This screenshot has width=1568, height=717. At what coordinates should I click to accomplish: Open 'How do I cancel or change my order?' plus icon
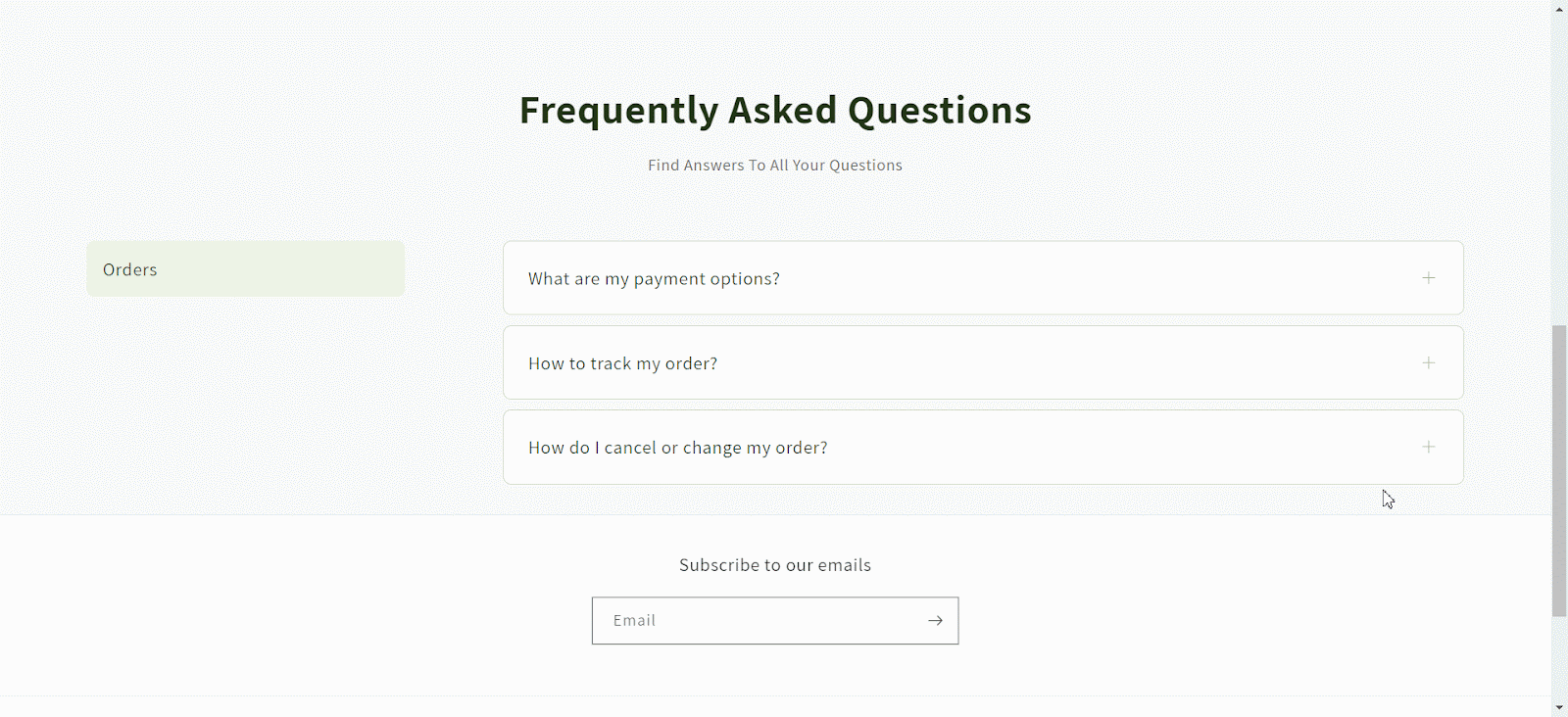pyautogui.click(x=1429, y=447)
